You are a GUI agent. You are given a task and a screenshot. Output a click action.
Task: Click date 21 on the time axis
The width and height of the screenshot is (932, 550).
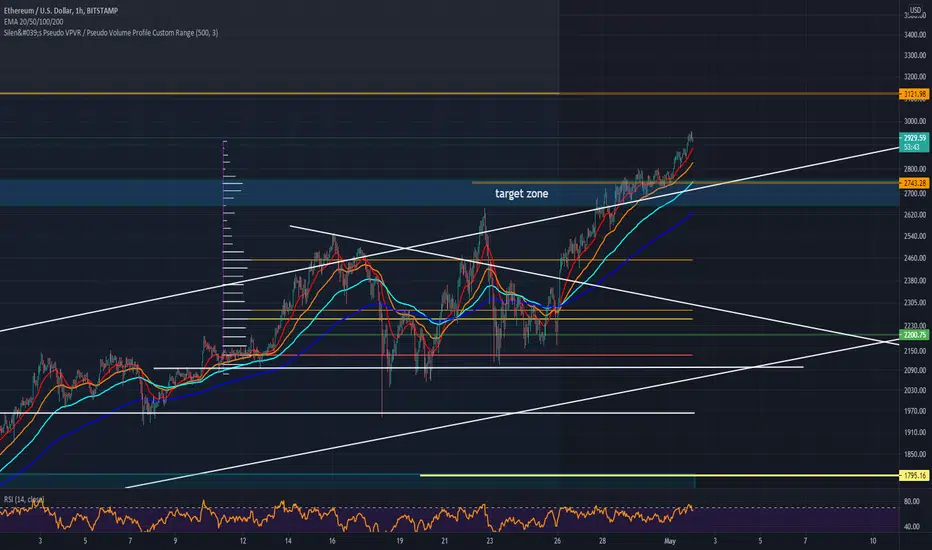(445, 541)
